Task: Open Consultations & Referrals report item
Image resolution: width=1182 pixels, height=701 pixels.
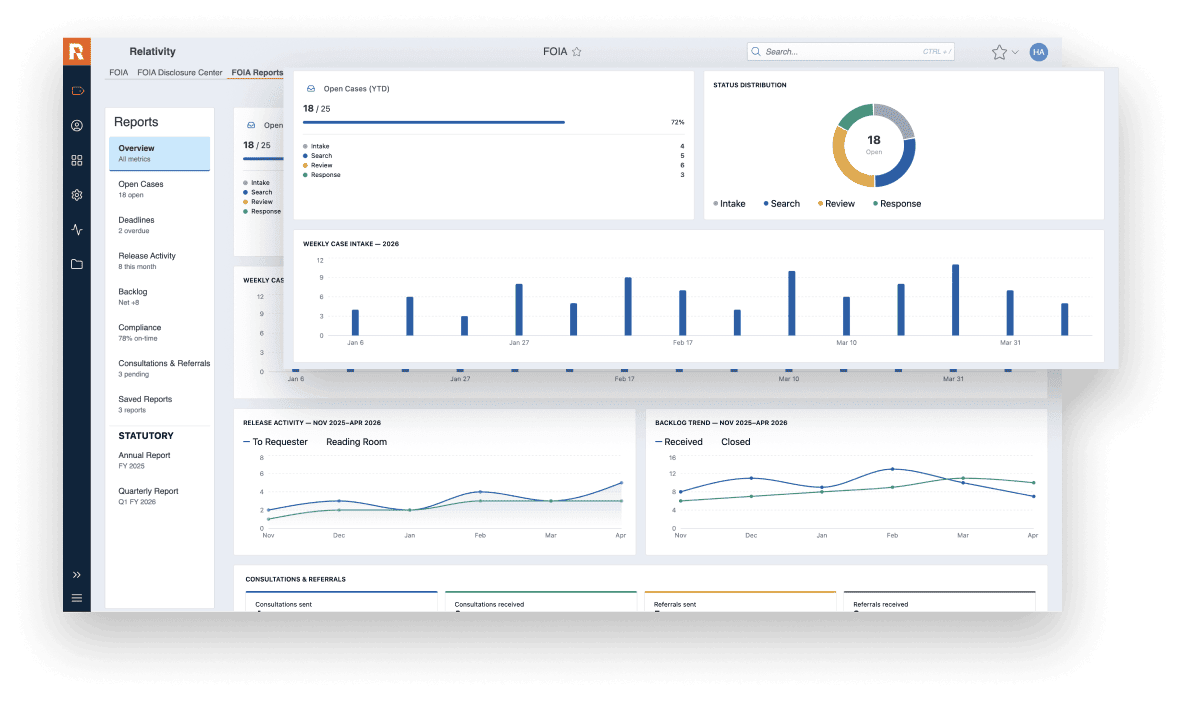Action: tap(162, 369)
